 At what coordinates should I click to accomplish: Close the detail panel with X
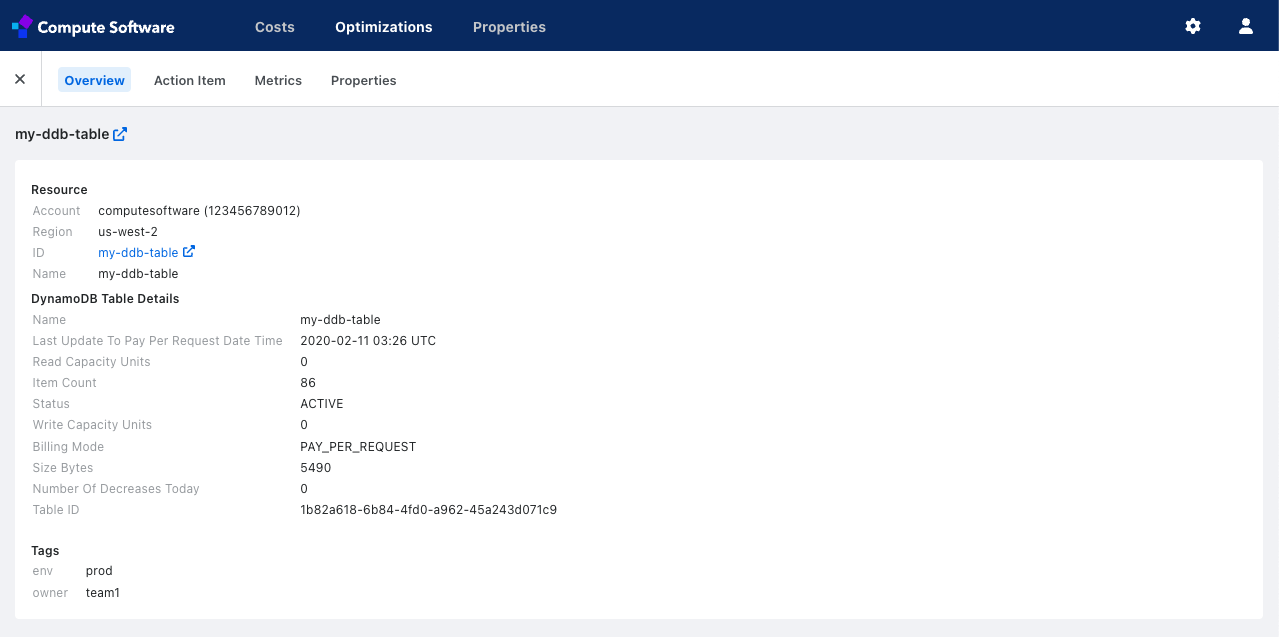20,79
